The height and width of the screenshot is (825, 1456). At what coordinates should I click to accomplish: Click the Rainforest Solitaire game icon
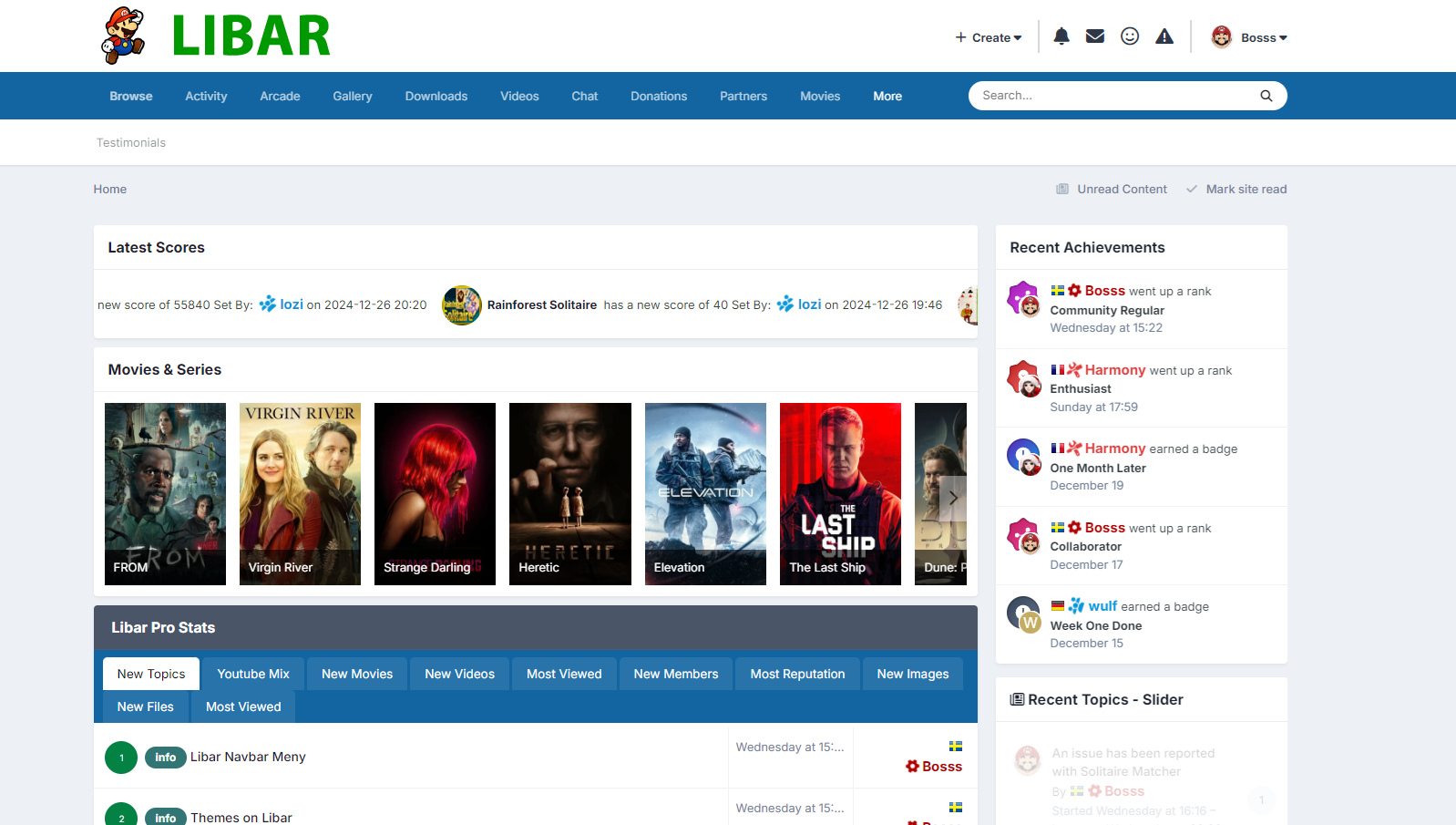462,305
